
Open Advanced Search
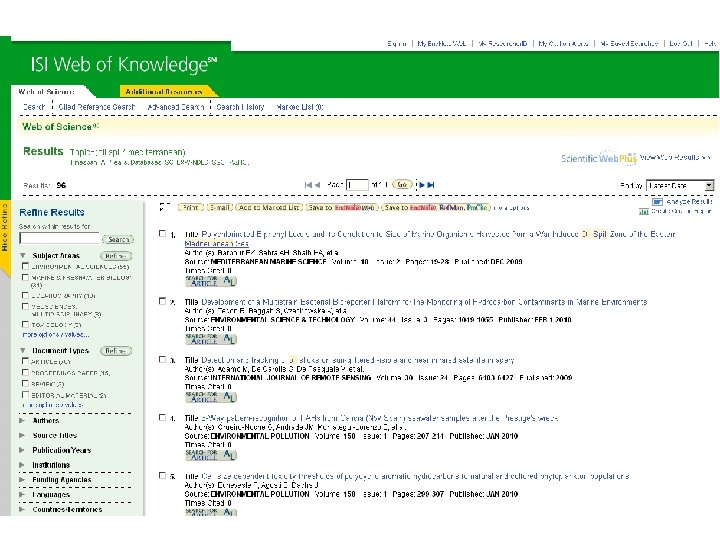point(175,107)
